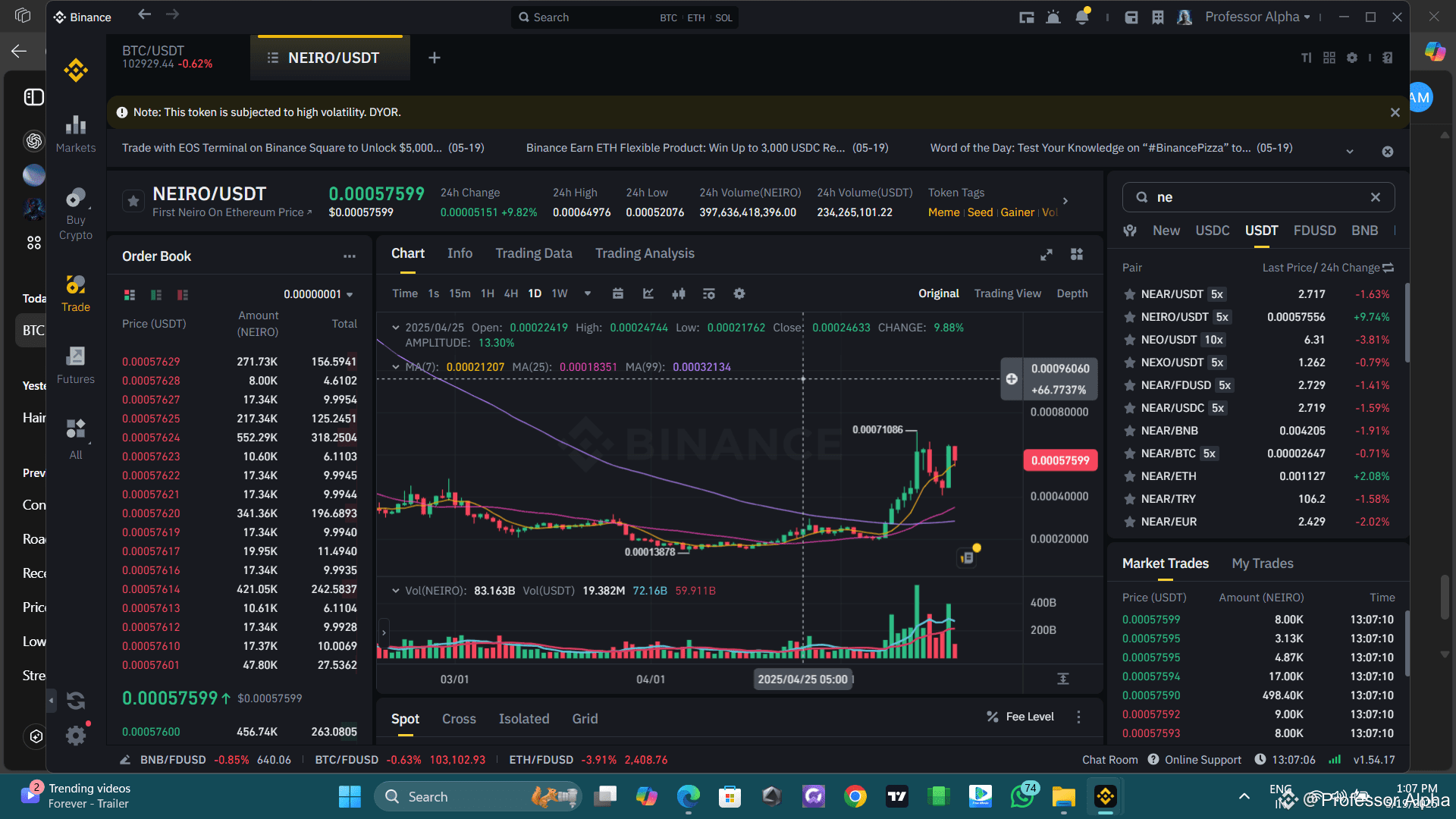Switch to the My Trades tab
1456x819 pixels.
coord(1263,563)
